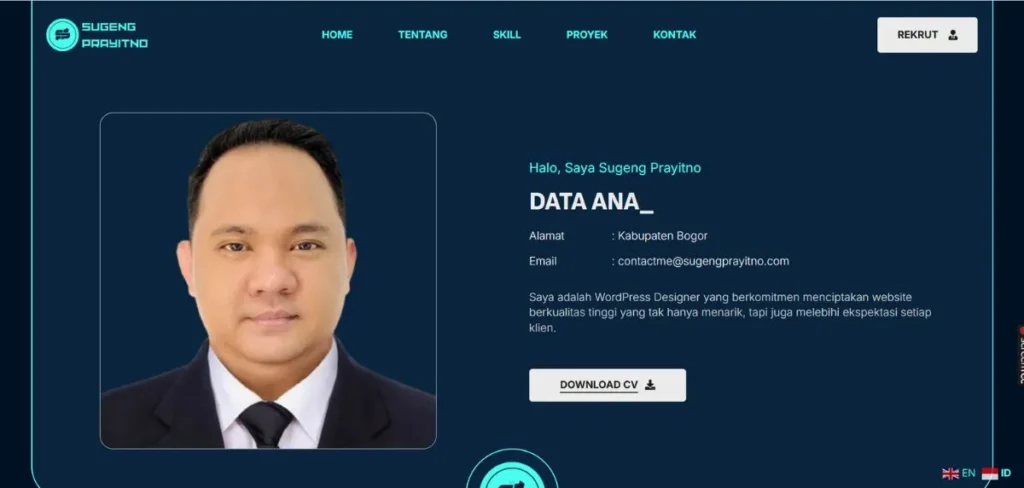1024x488 pixels.
Task: Open the TENTANG section
Action: coord(423,35)
